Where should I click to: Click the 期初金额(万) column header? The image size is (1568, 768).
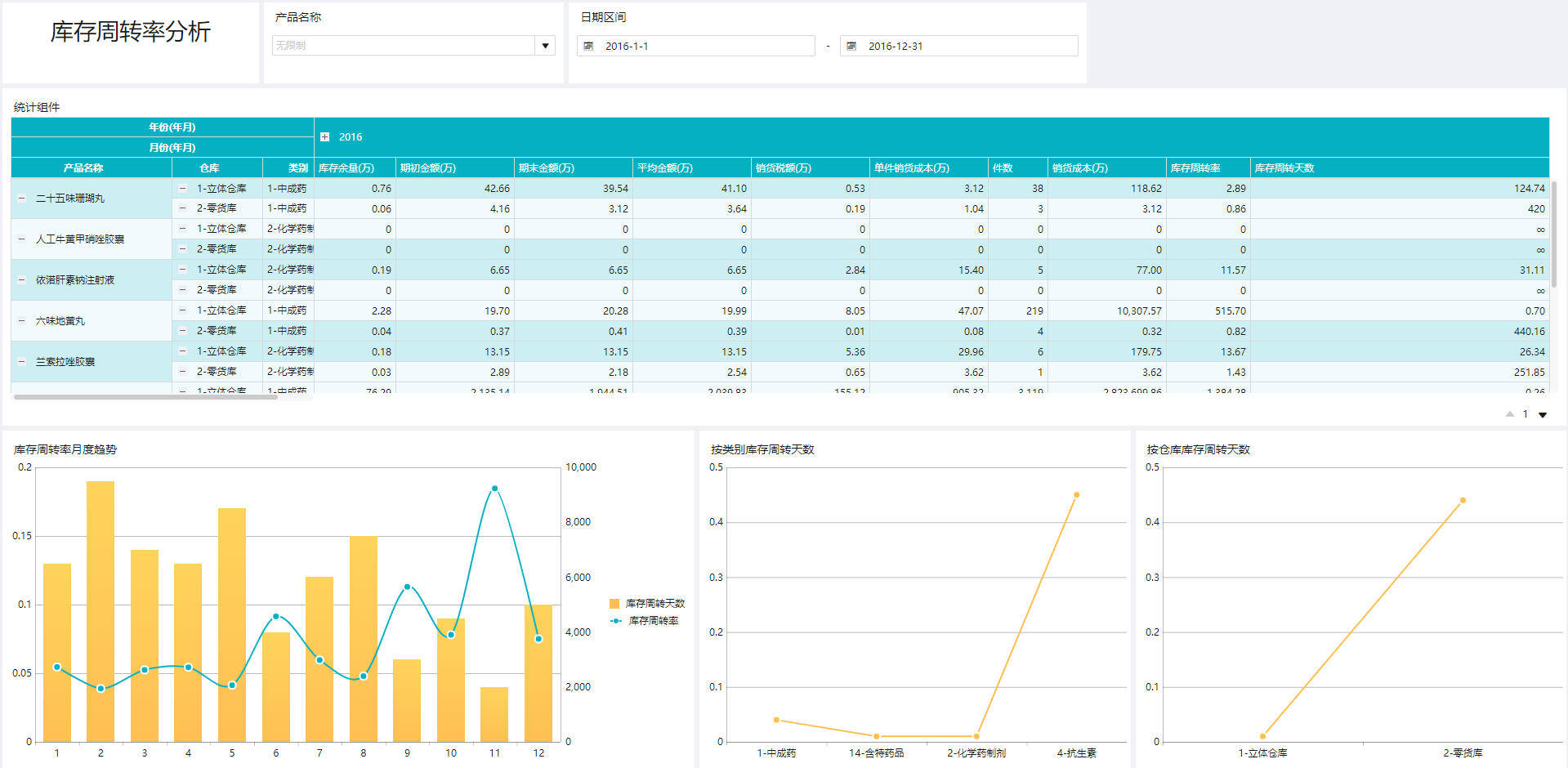click(455, 167)
